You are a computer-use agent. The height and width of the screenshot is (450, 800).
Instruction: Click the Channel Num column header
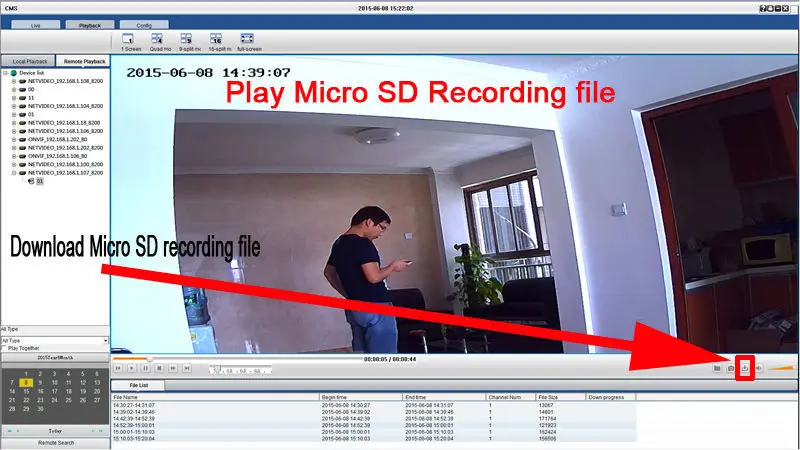coord(511,397)
